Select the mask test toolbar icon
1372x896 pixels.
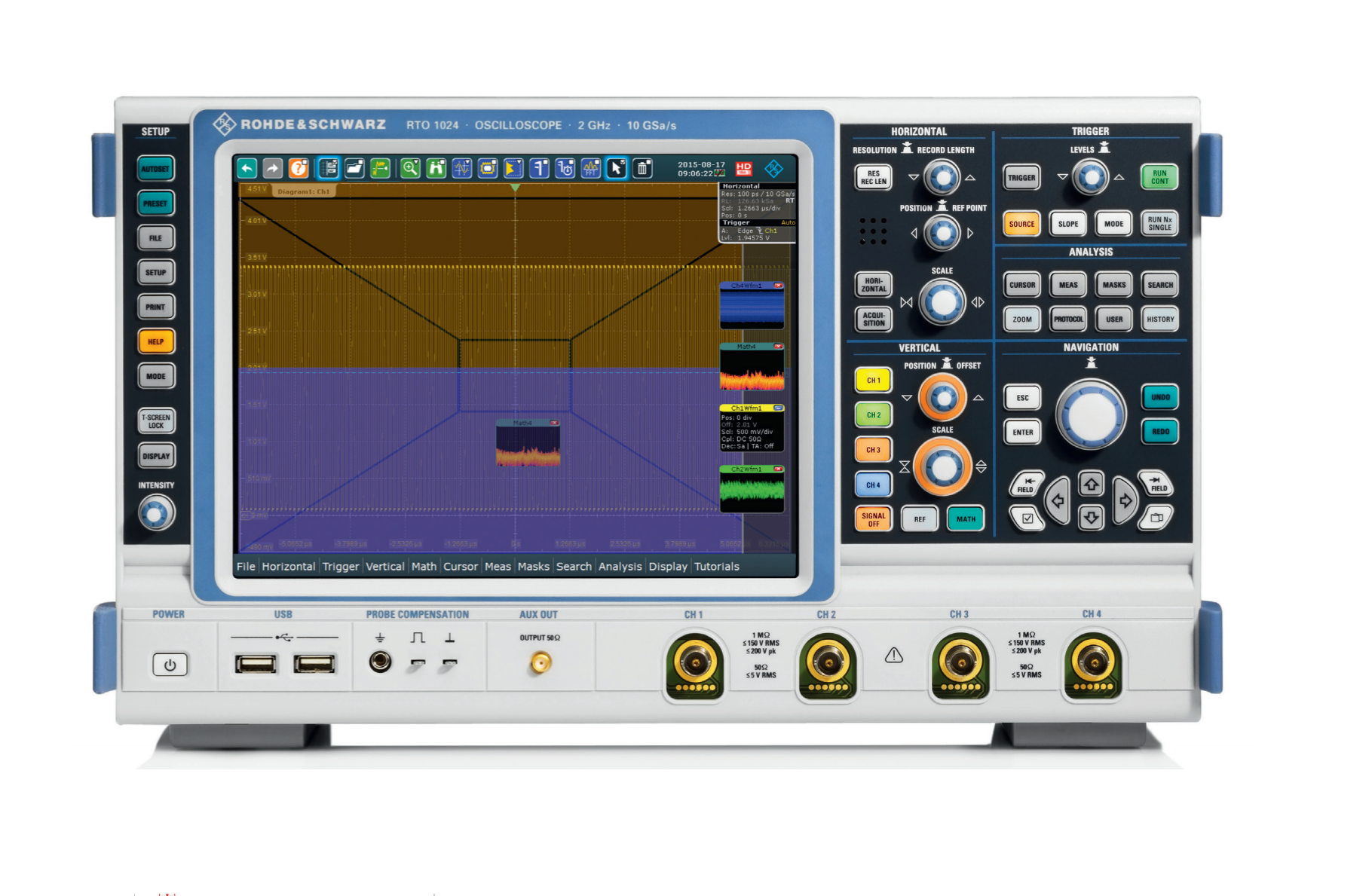488,168
